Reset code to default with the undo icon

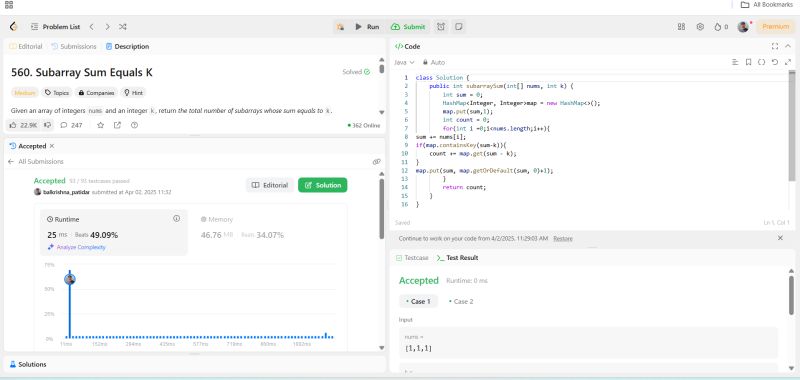tap(774, 62)
